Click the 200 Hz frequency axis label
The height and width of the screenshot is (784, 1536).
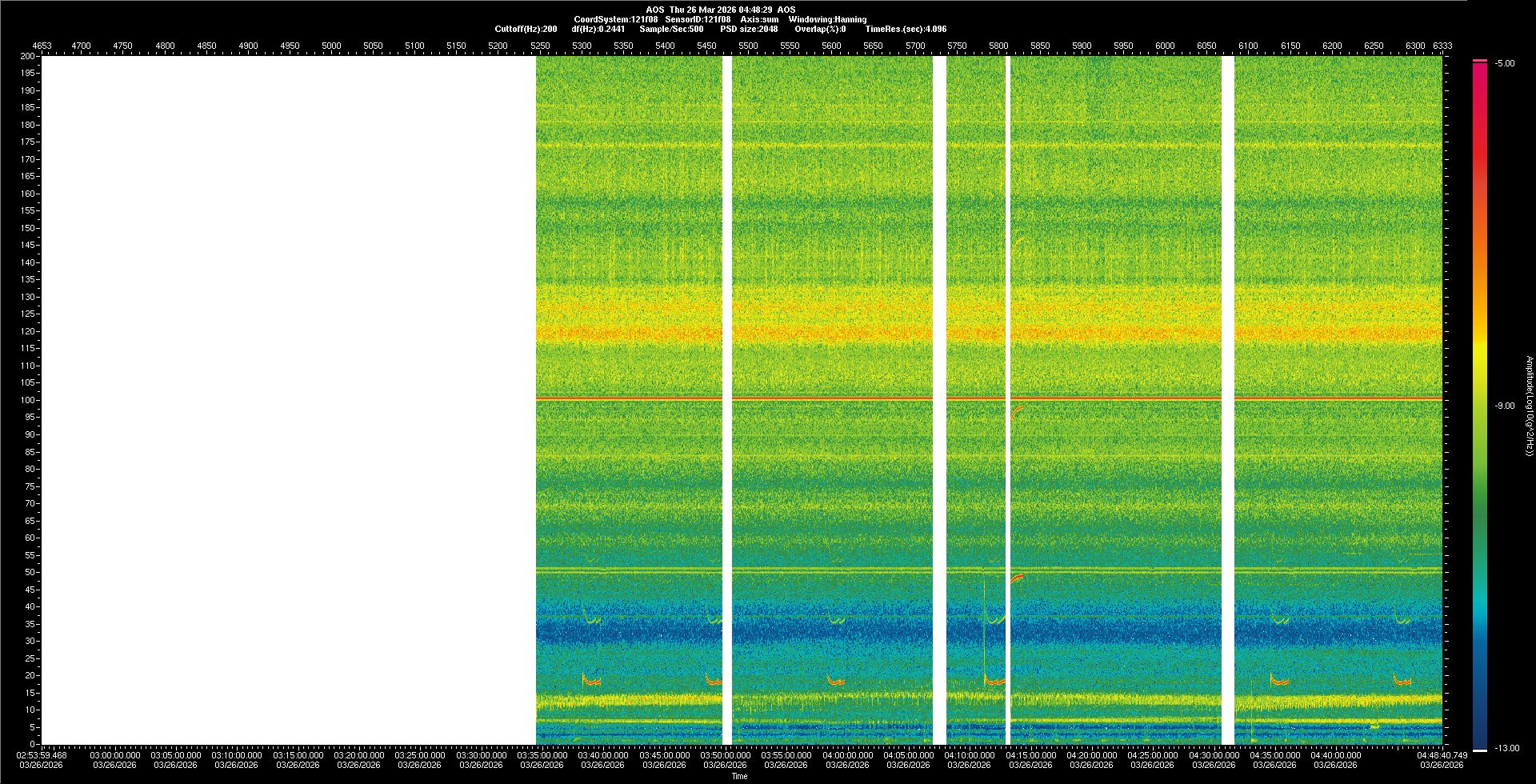tap(27, 56)
